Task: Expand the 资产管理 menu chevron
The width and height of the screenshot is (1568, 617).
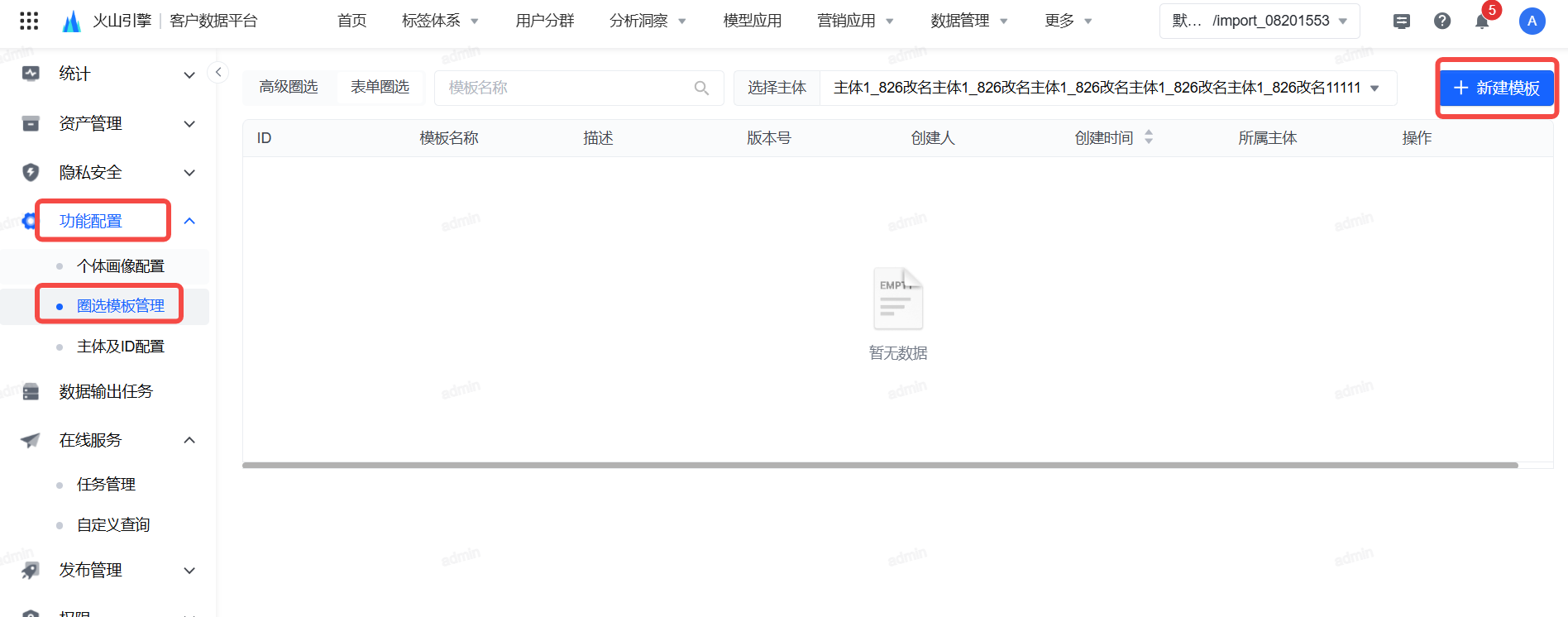Action: pos(189,124)
